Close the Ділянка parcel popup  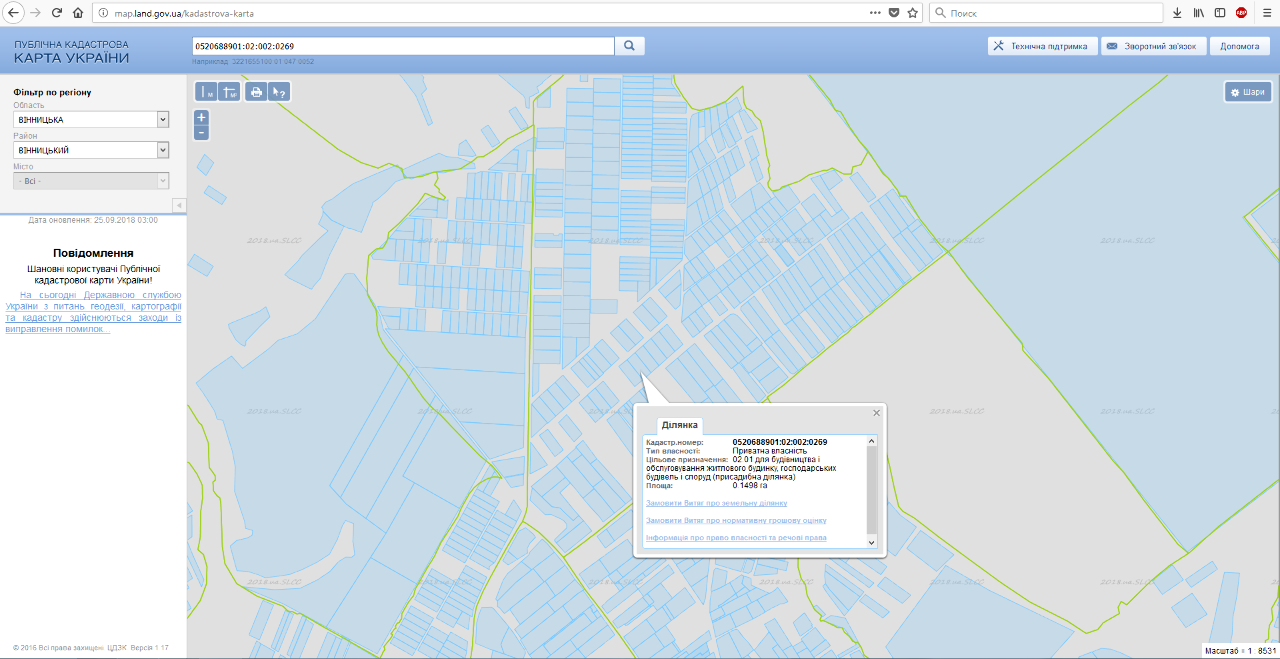[877, 412]
